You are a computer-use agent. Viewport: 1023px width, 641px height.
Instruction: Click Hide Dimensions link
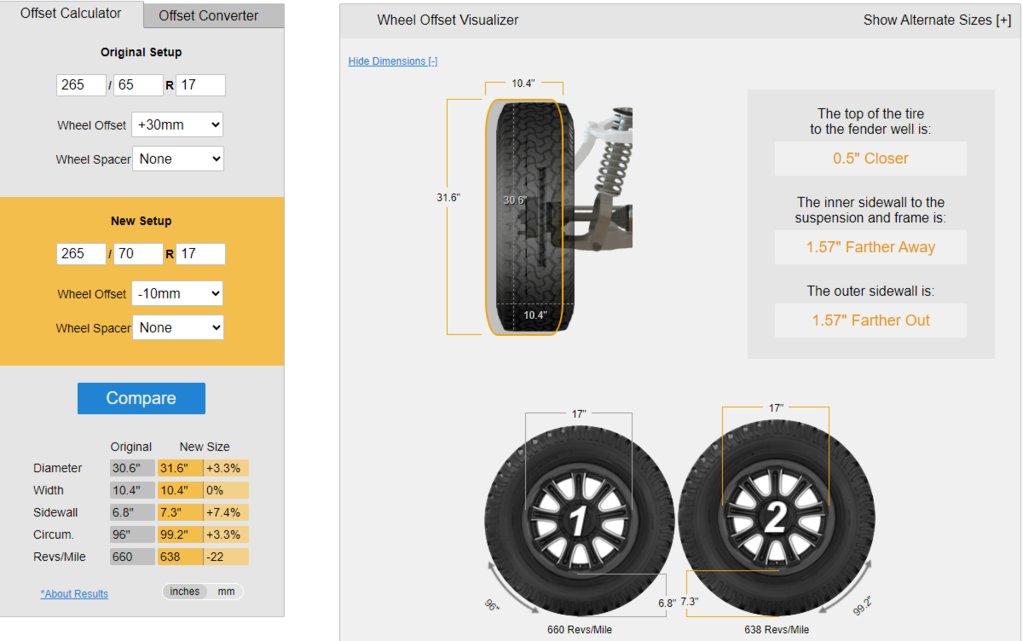pos(393,61)
